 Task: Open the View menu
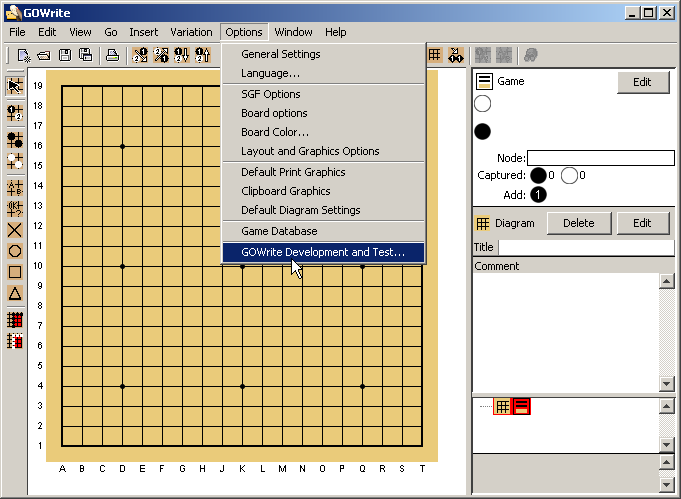[80, 32]
